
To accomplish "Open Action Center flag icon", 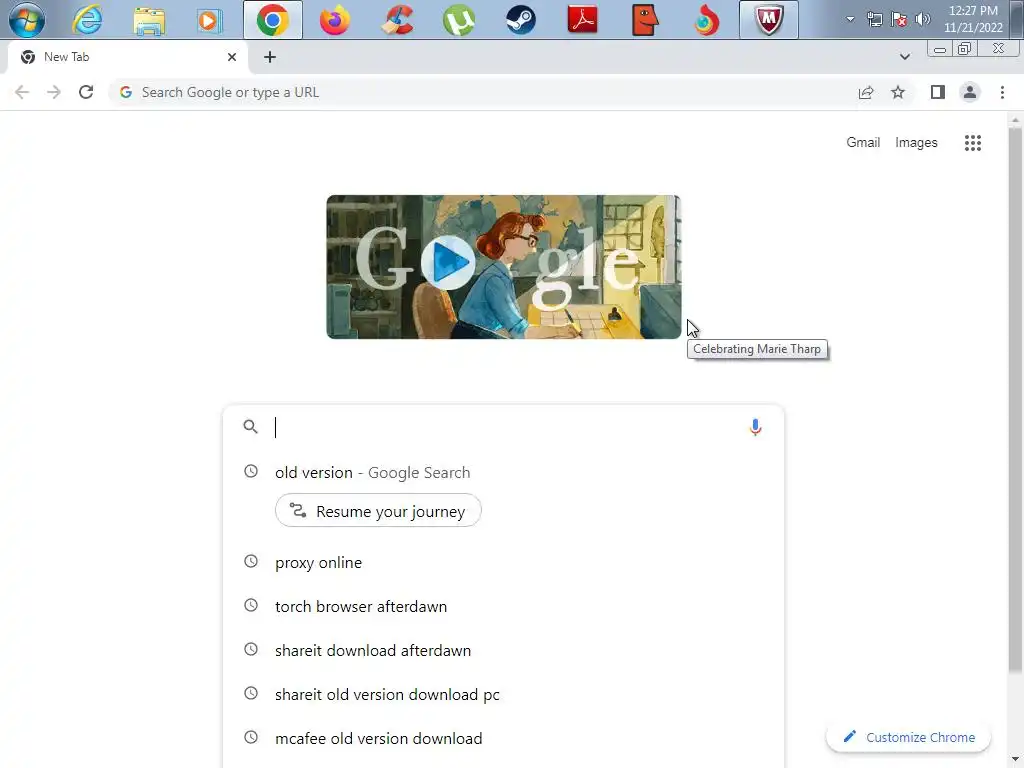I will [899, 19].
